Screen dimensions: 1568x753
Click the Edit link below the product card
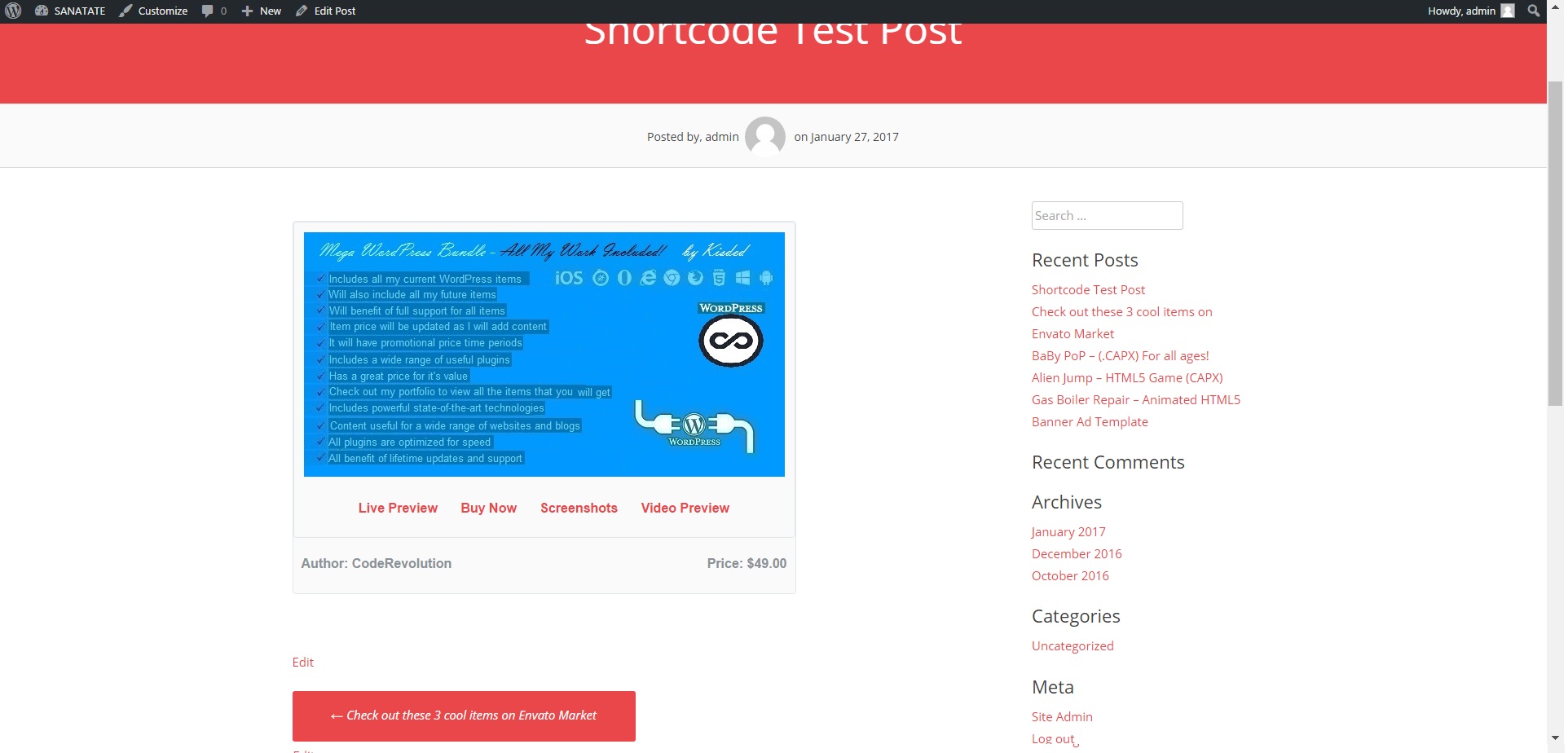(x=303, y=662)
